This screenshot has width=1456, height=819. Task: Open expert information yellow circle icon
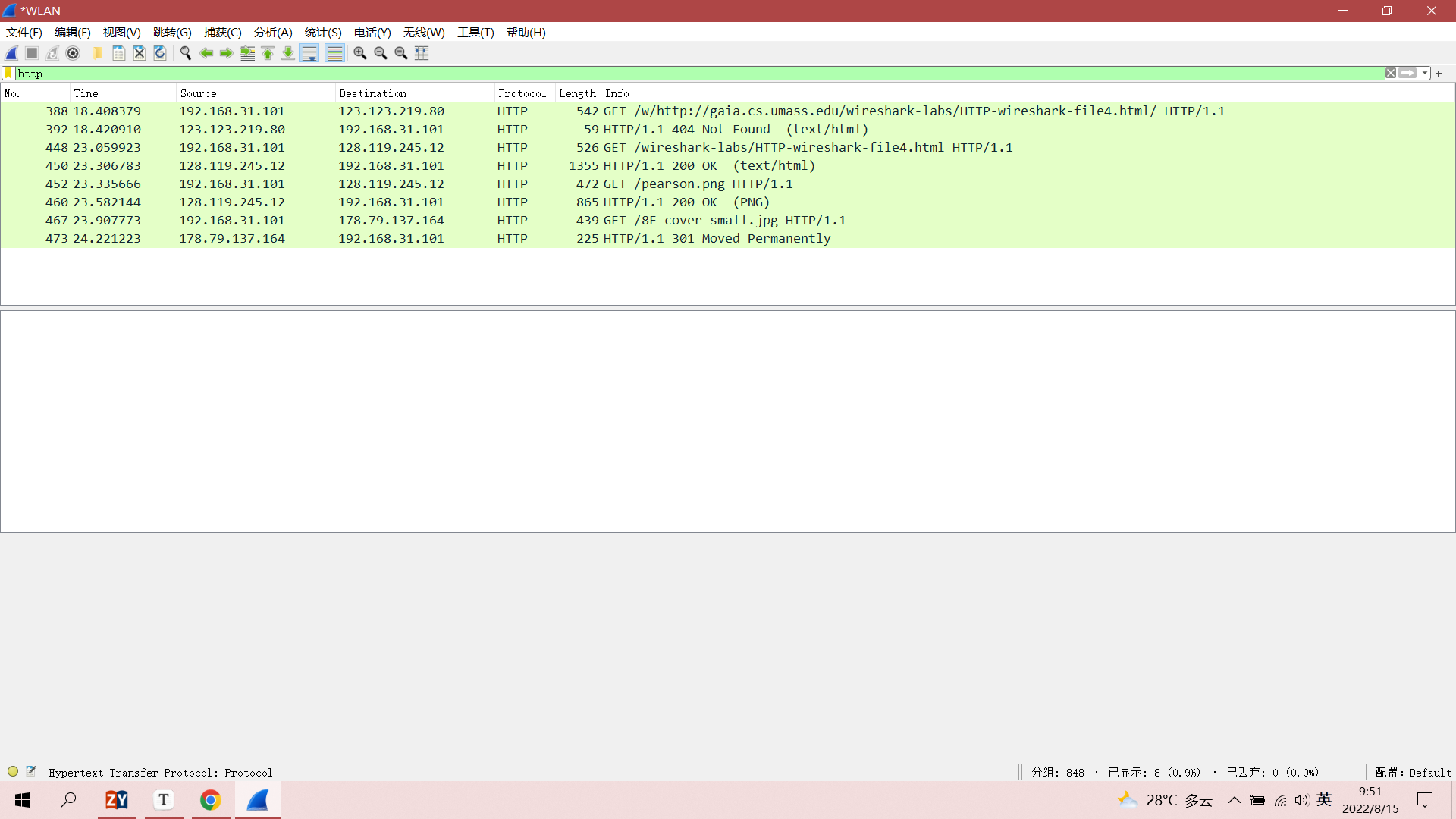tap(13, 772)
